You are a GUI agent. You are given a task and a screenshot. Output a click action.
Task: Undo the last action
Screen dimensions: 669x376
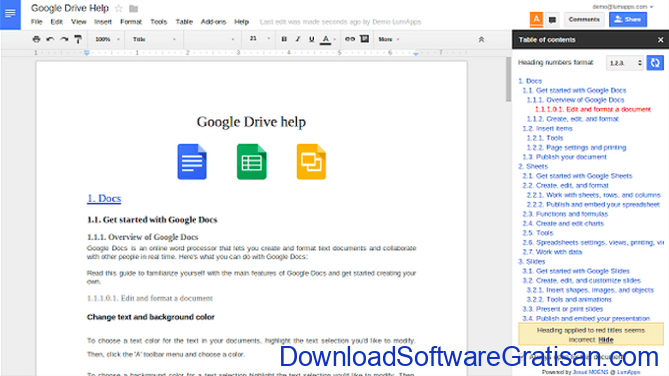click(50, 39)
